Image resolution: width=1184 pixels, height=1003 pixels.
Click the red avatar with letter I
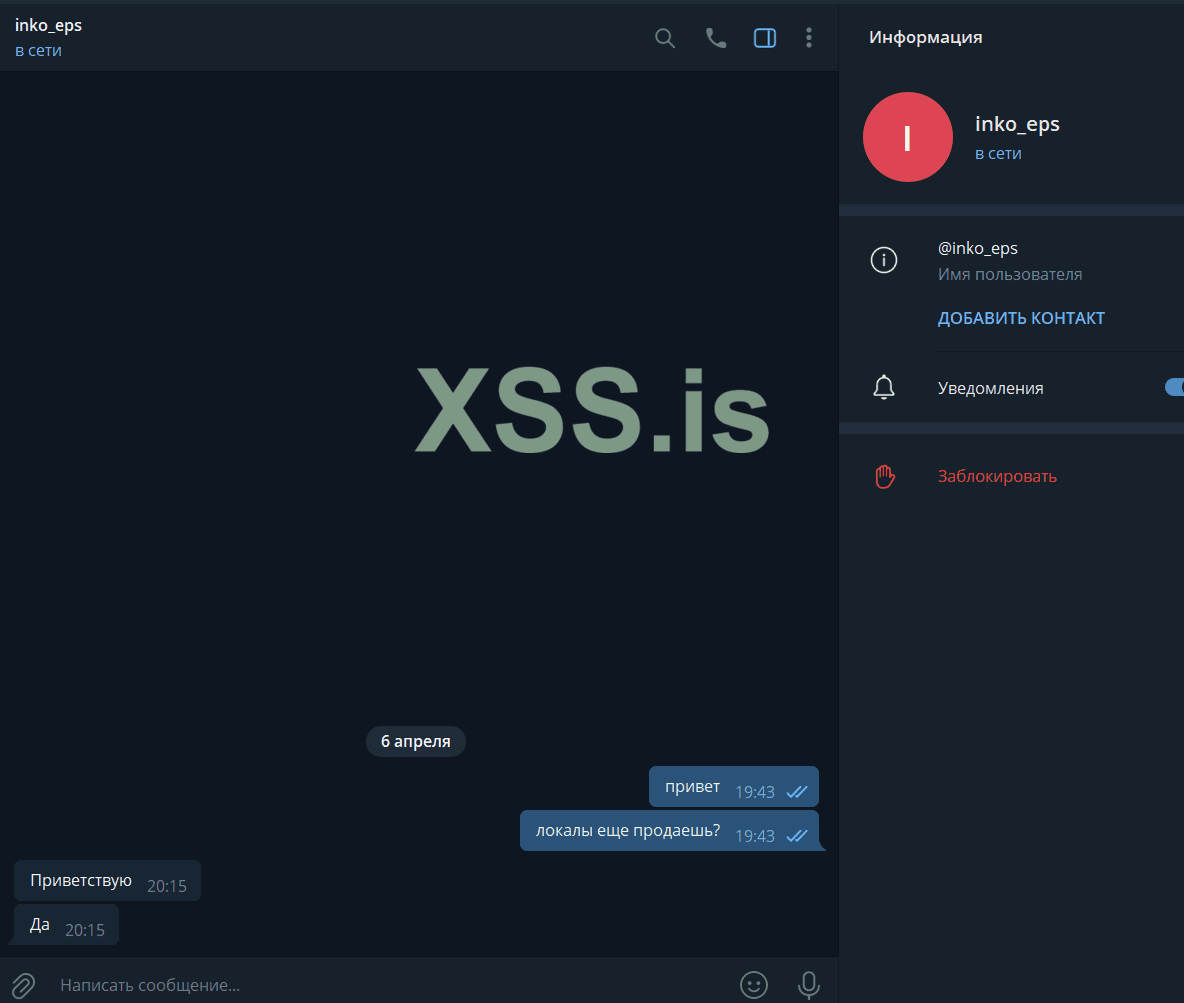(x=908, y=137)
